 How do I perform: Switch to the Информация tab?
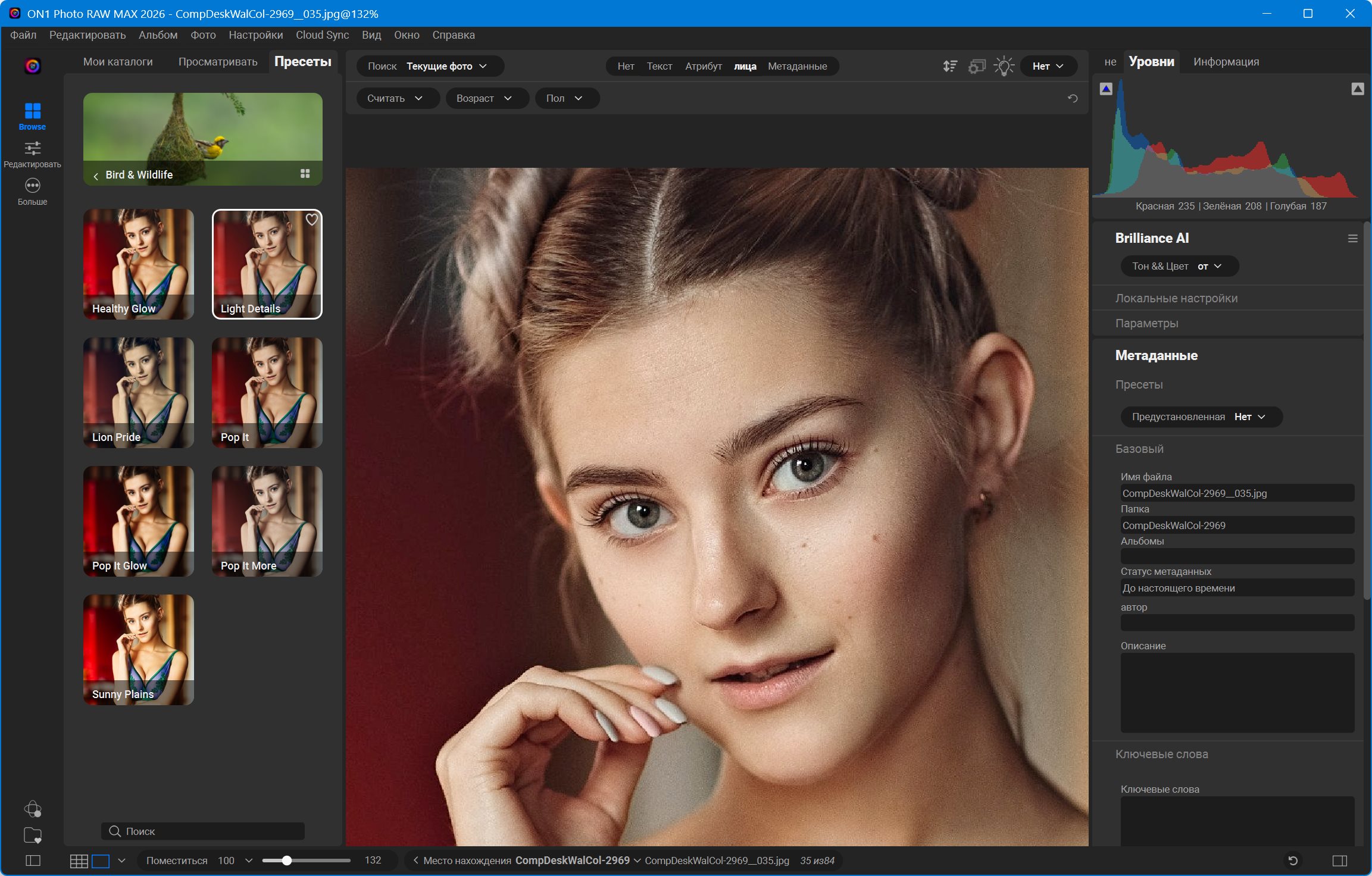[1226, 62]
